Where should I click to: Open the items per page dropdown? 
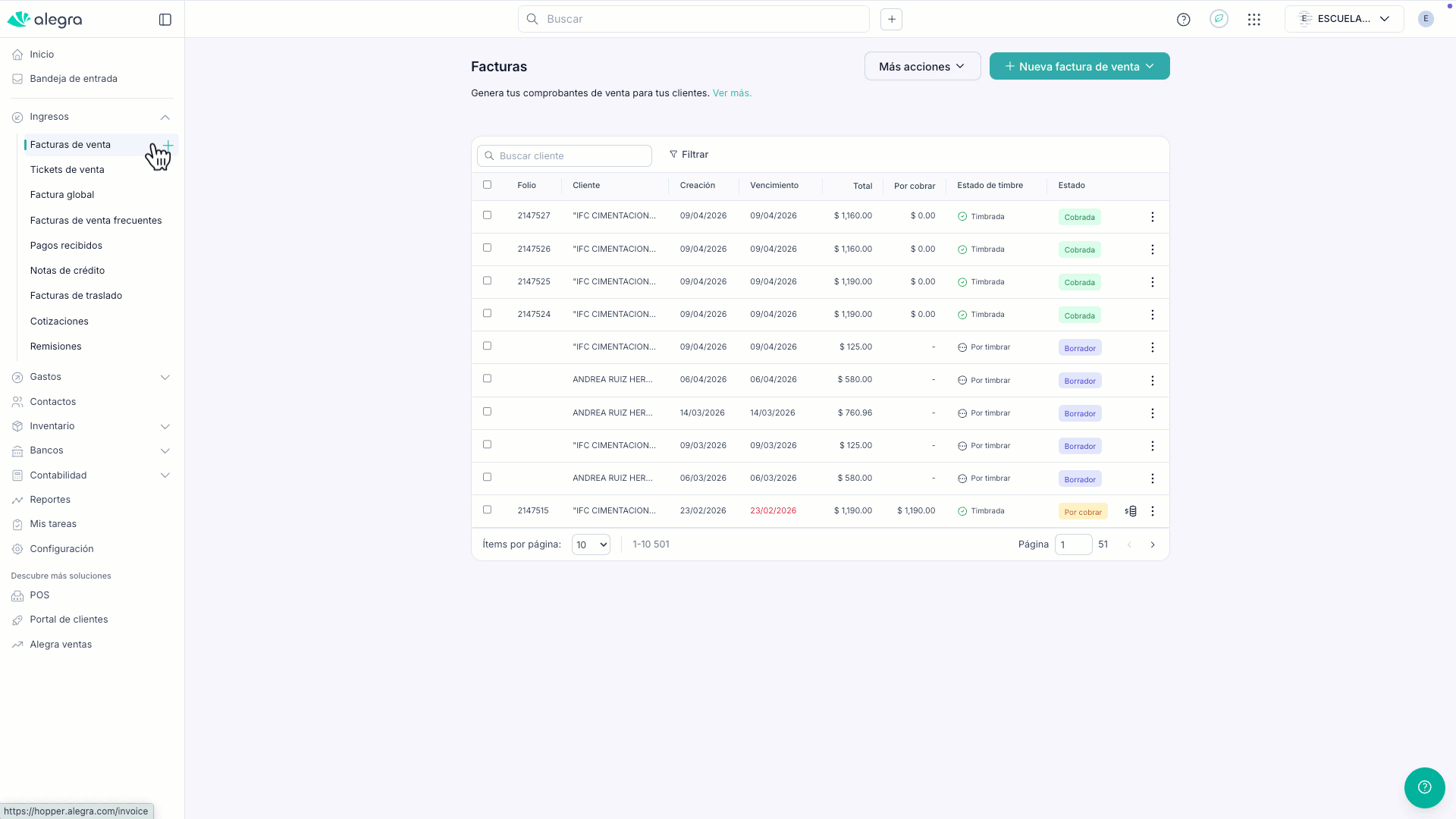click(591, 544)
